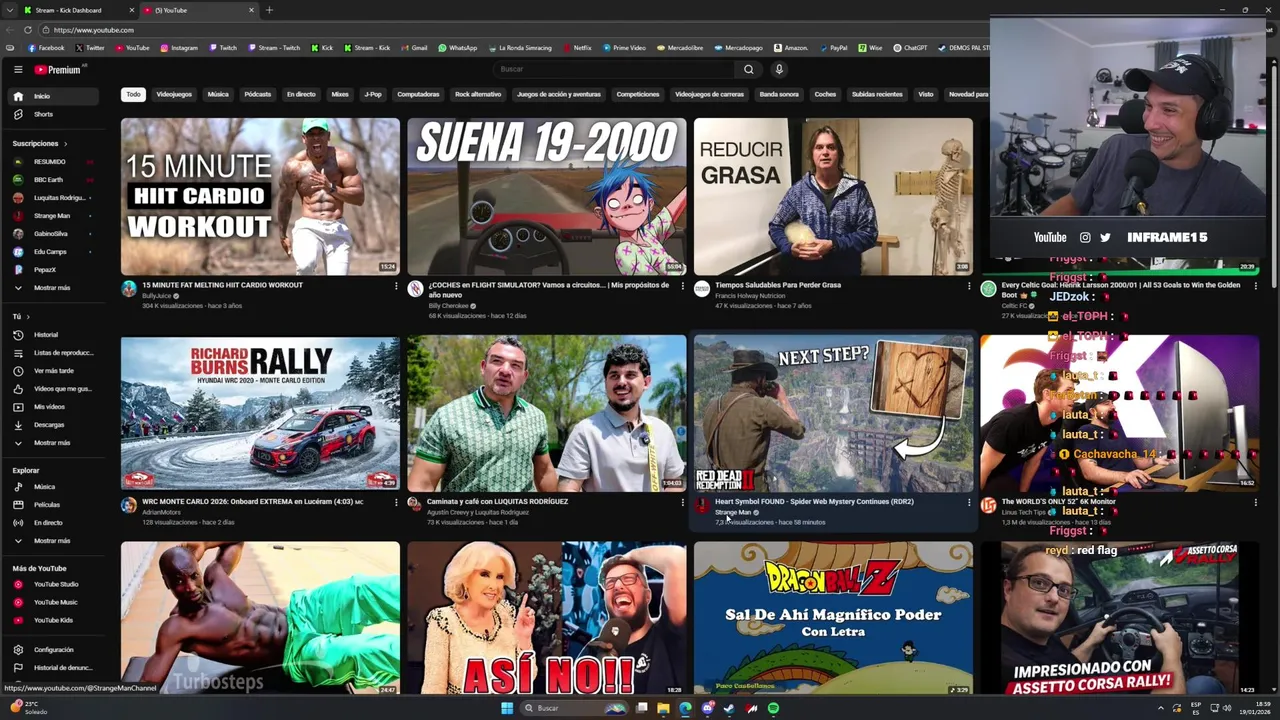Open Configuración in sidebar
Screen dimensions: 1280x720
(53, 650)
